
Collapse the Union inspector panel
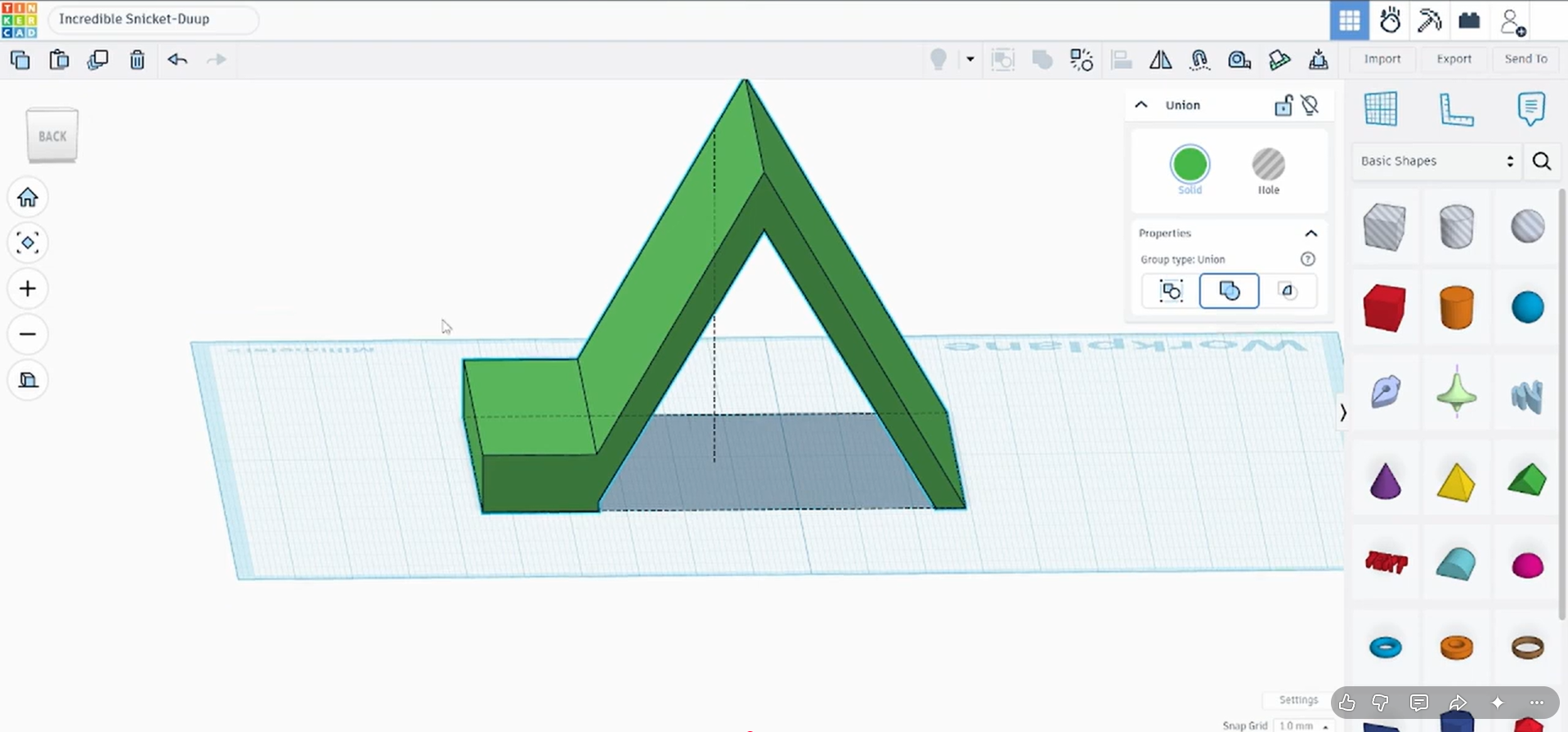pos(1141,105)
